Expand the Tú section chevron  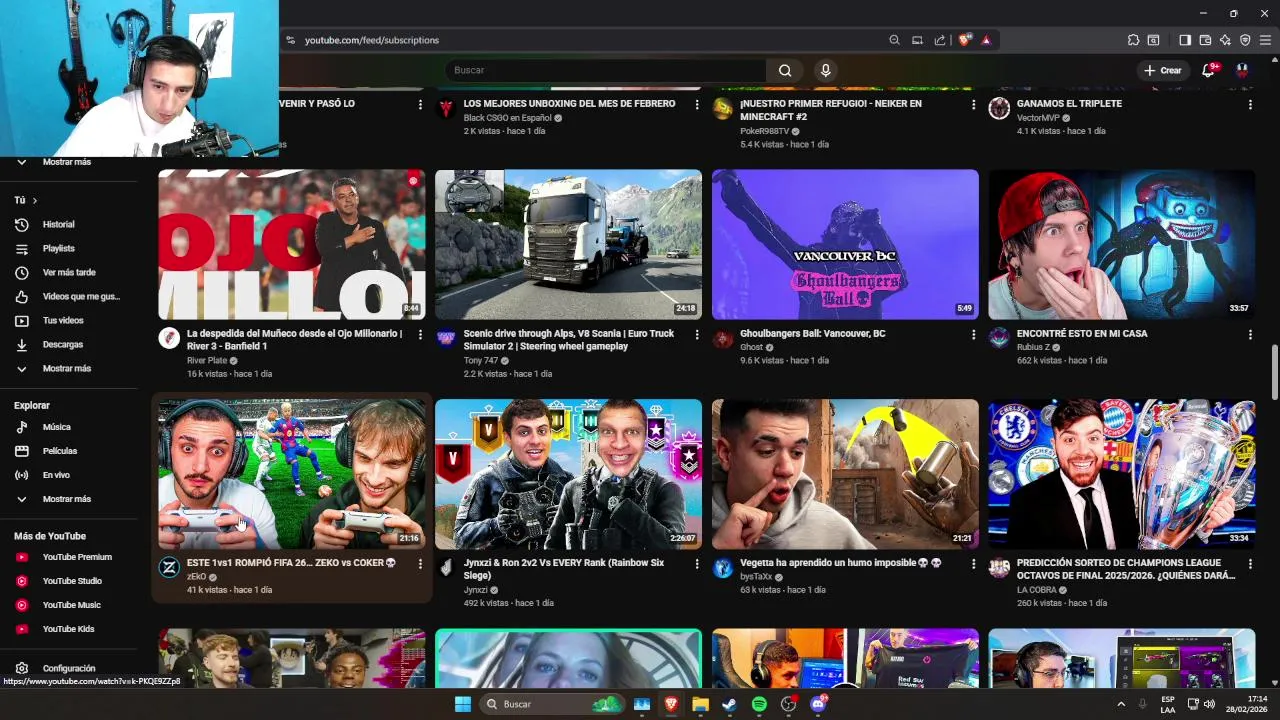tap(34, 200)
